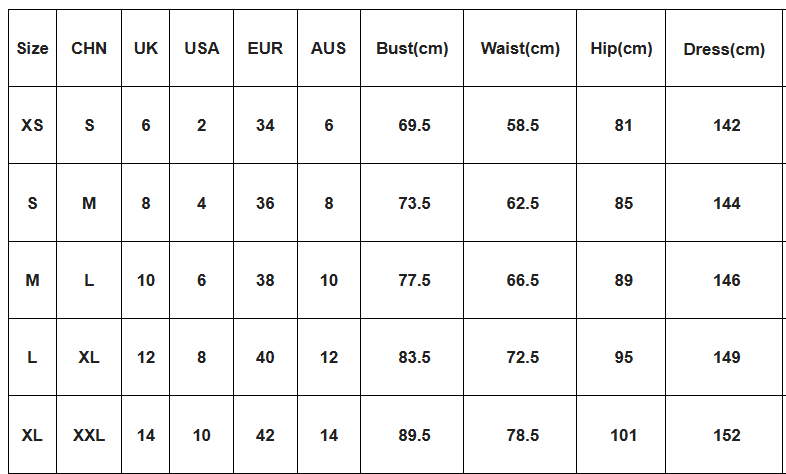
Task: Click the Size column header
Action: pos(33,48)
